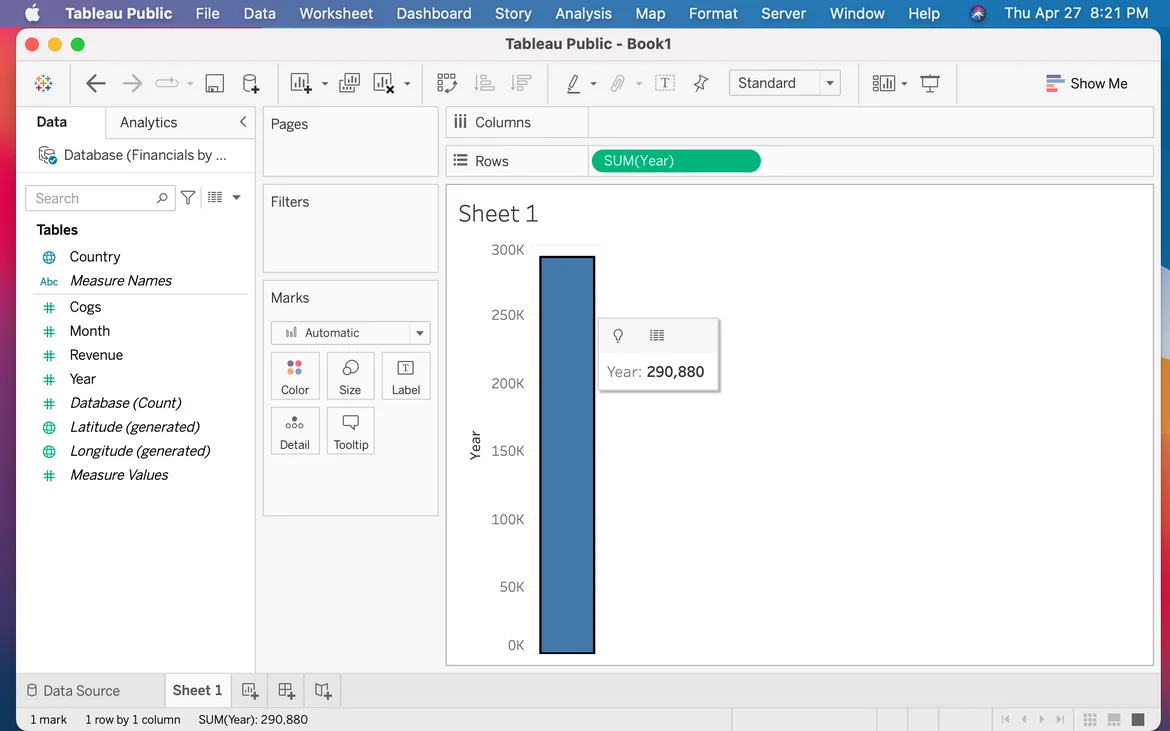Open the Tooltip marks button
This screenshot has width=1170, height=731.
[x=351, y=431]
